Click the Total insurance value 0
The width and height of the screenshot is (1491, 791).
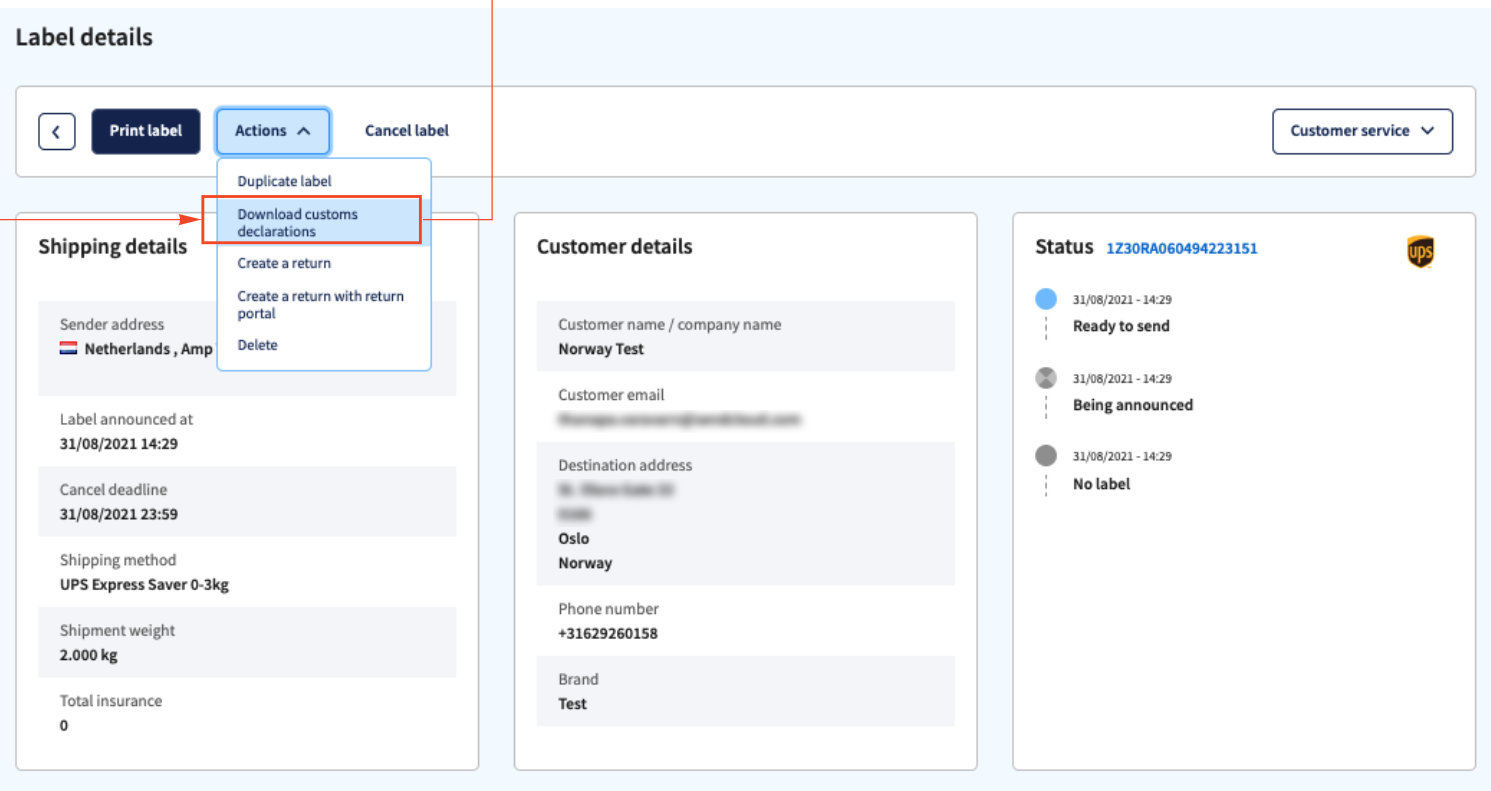[64, 726]
